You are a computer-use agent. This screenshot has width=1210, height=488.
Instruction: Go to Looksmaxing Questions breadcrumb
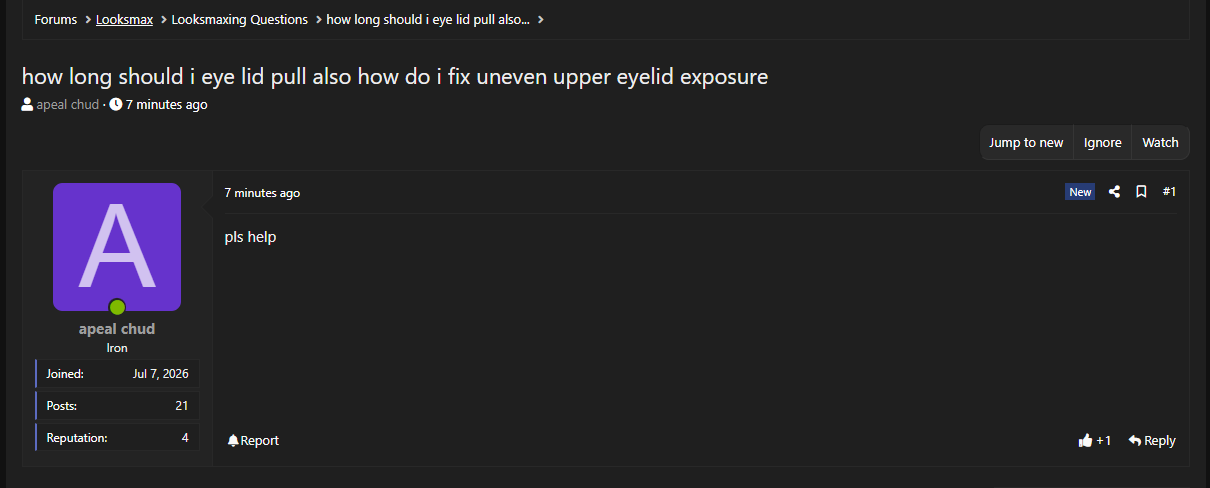(240, 20)
